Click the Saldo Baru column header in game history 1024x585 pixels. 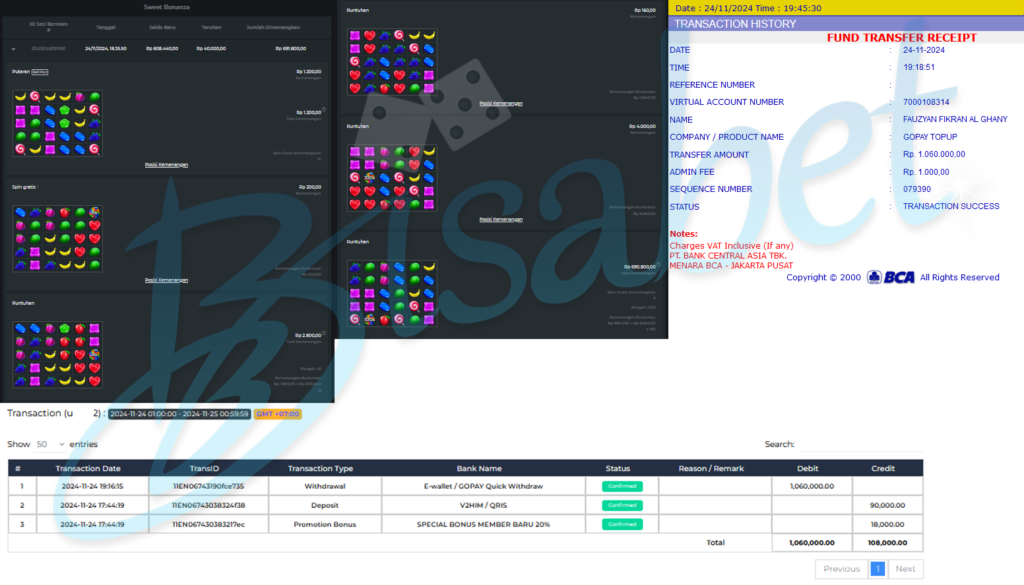[162, 27]
